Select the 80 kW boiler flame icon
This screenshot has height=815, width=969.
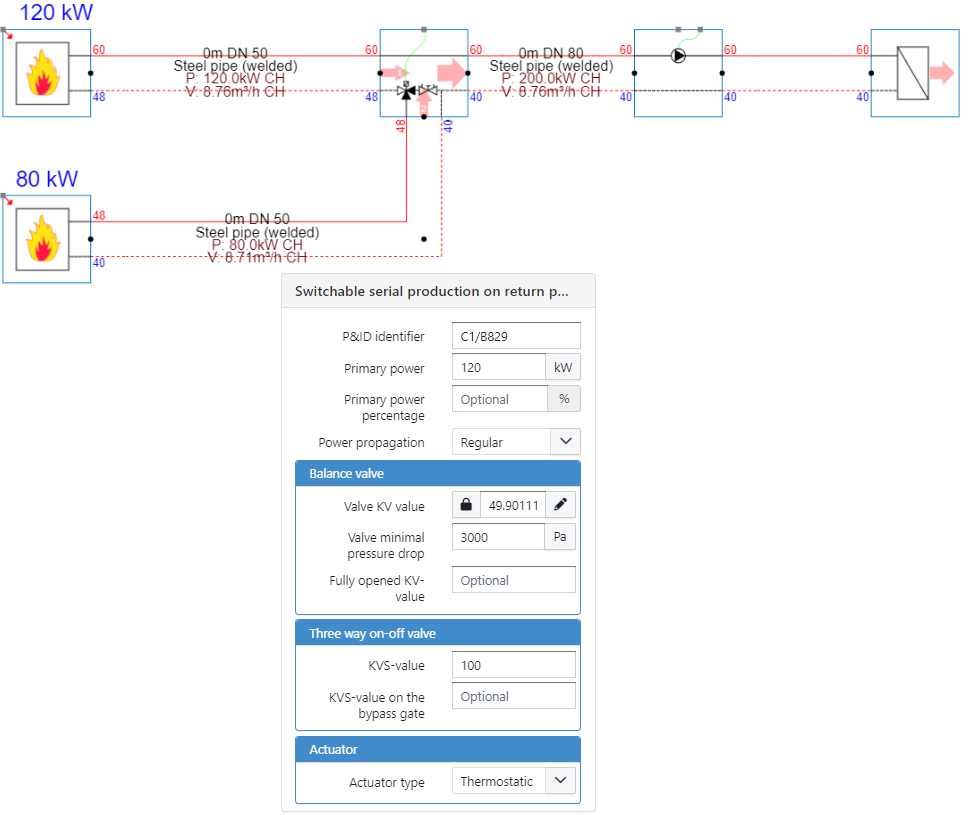pyautogui.click(x=42, y=240)
